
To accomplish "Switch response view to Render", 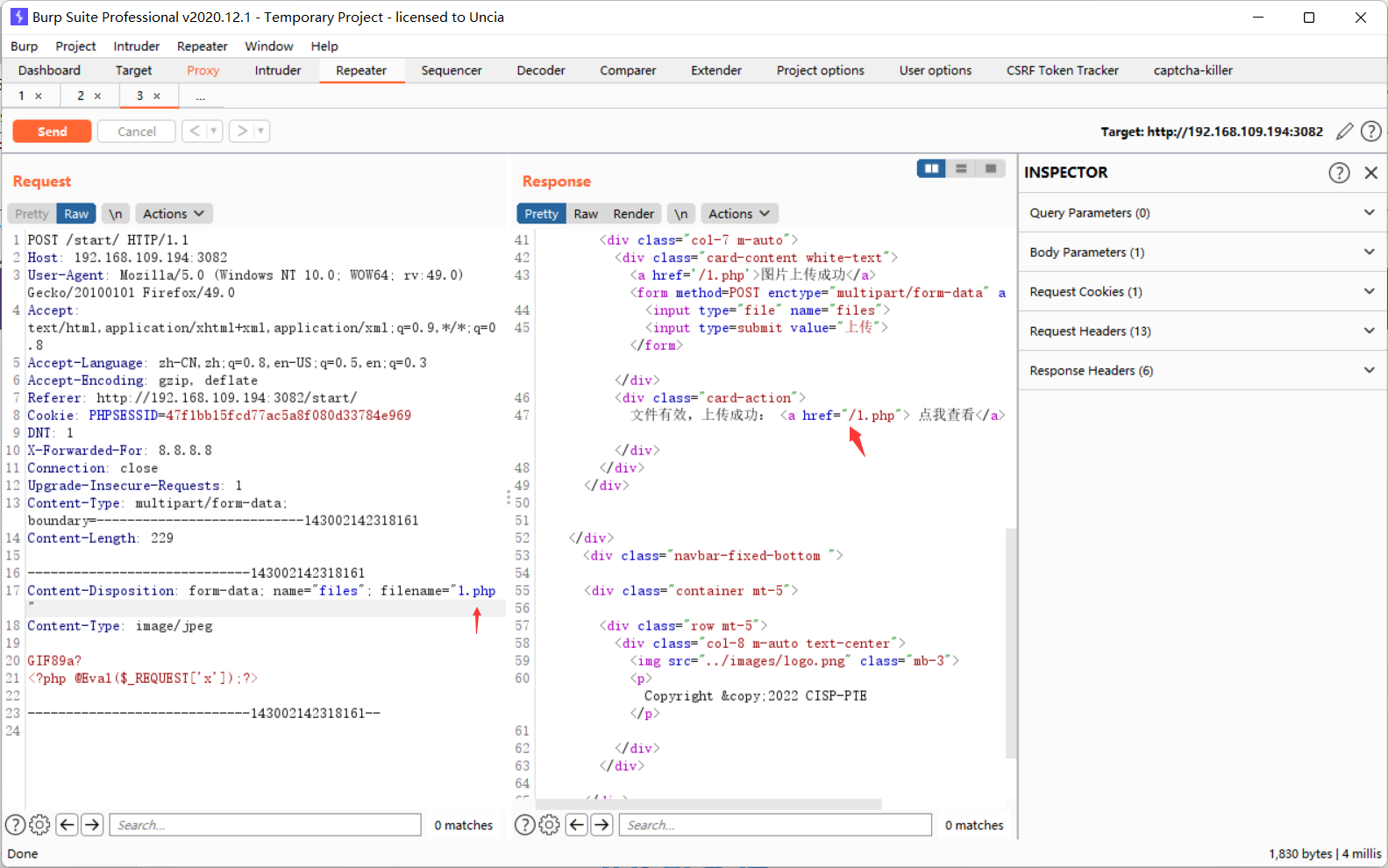I will (634, 214).
